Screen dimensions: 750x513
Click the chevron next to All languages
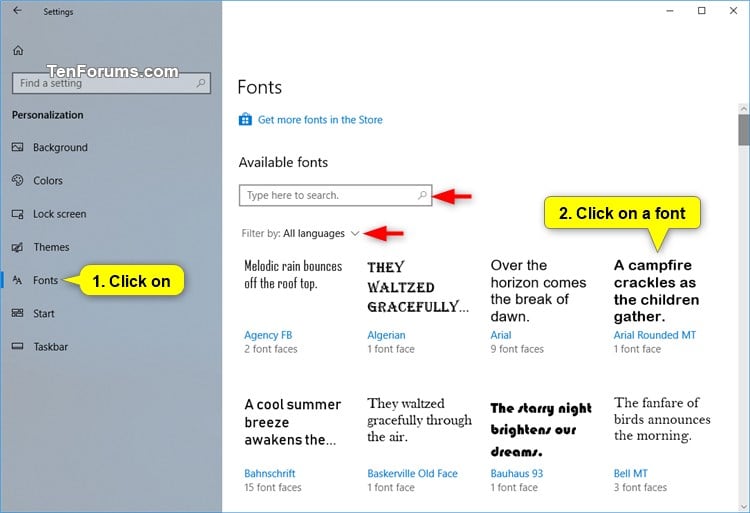[355, 233]
